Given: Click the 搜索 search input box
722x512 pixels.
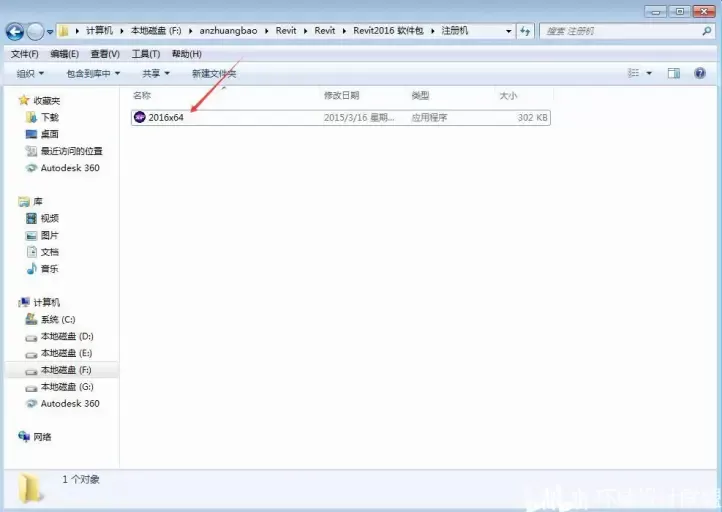Looking at the screenshot, I should 622,31.
